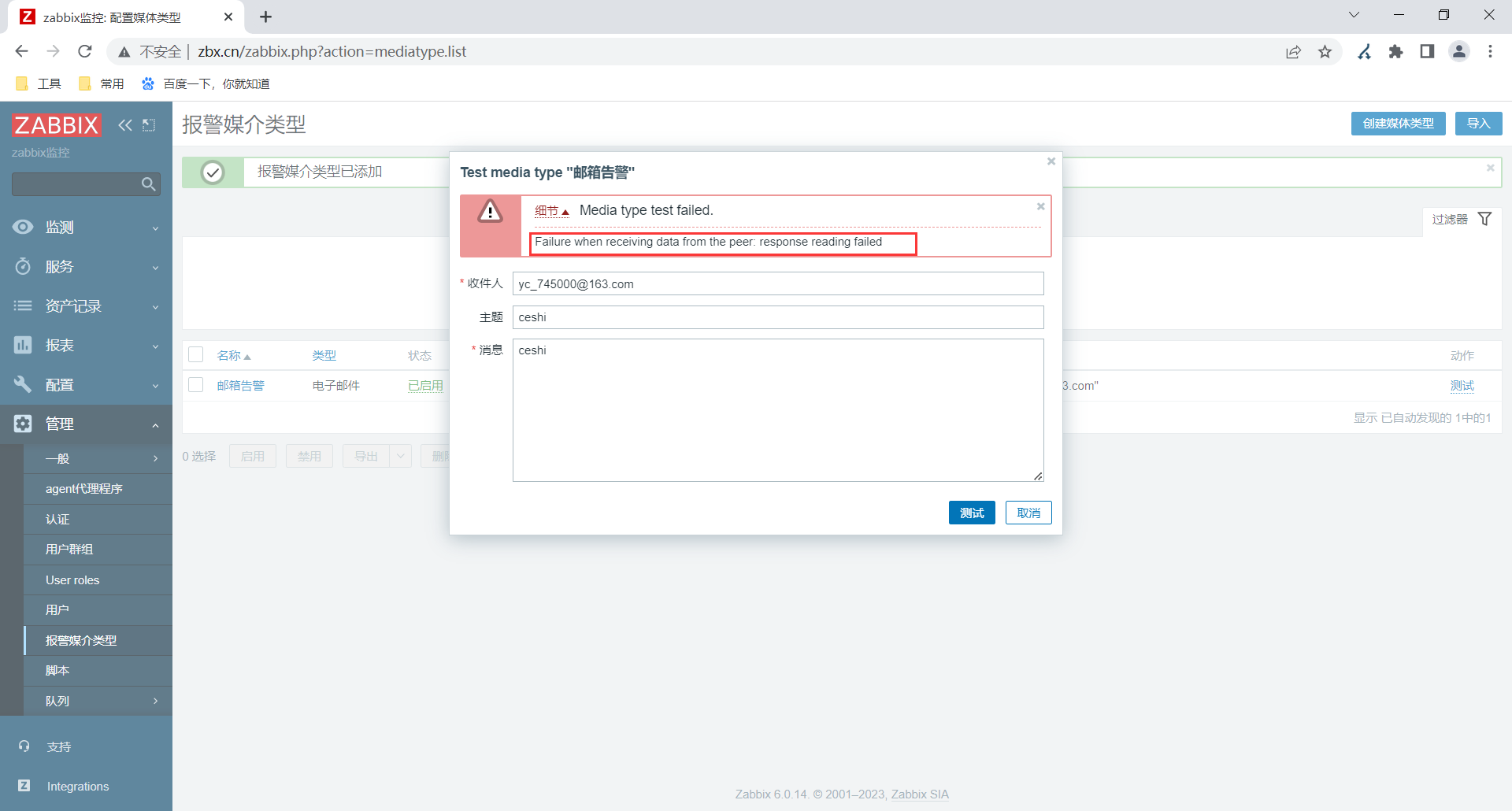Click the browser back arrow
Image resolution: width=1512 pixels, height=811 pixels.
21,51
